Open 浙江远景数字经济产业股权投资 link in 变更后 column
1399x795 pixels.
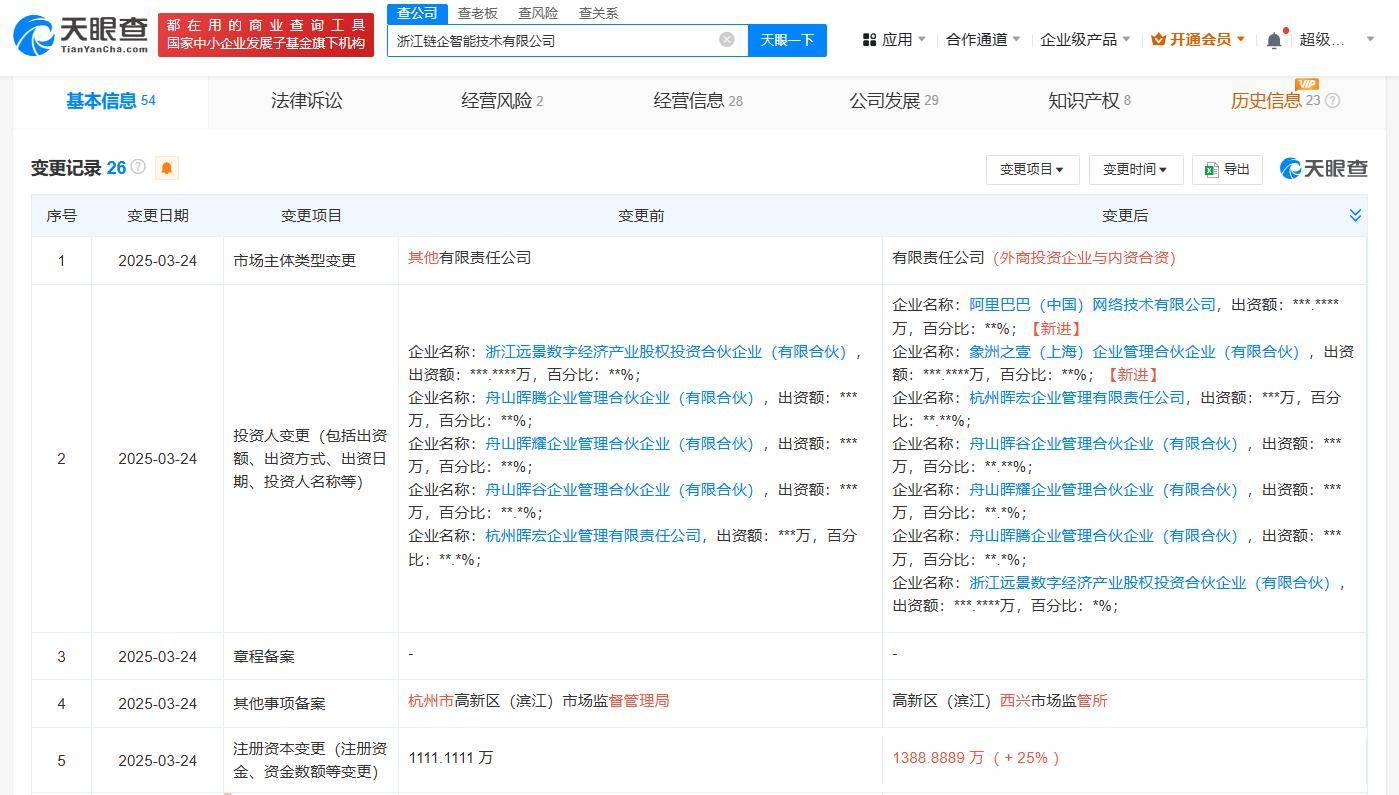[1150, 582]
